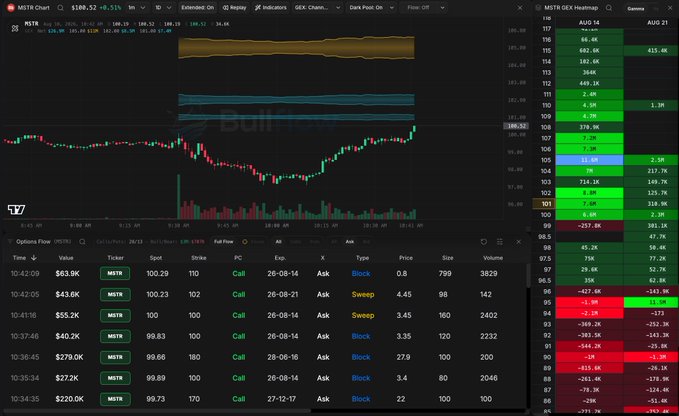The image size is (679, 416).
Task: Toggle Full Flow mode
Action: pos(223,242)
